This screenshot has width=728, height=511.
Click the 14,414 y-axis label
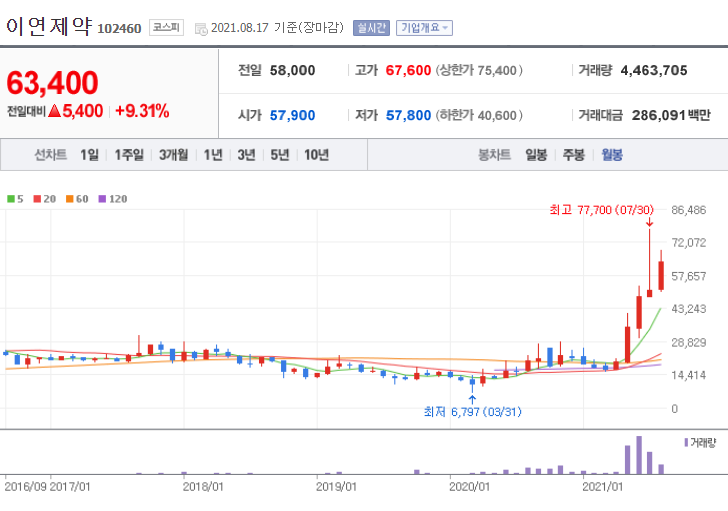point(689,375)
